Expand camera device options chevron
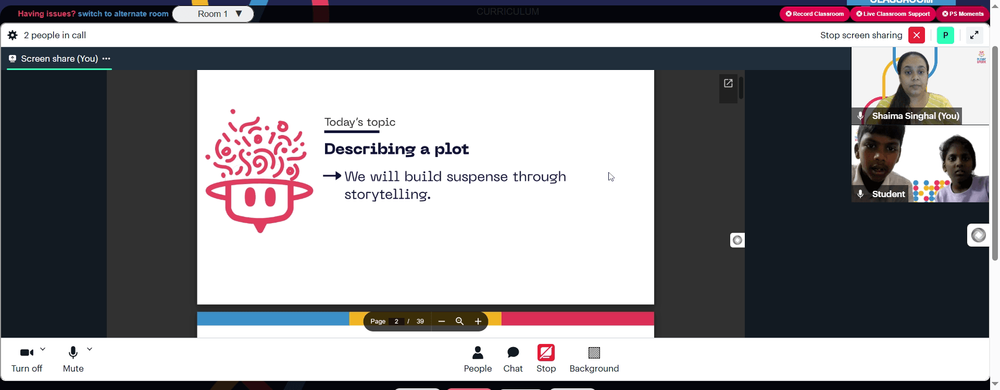Screen dimensions: 1000x390 coord(43,349)
